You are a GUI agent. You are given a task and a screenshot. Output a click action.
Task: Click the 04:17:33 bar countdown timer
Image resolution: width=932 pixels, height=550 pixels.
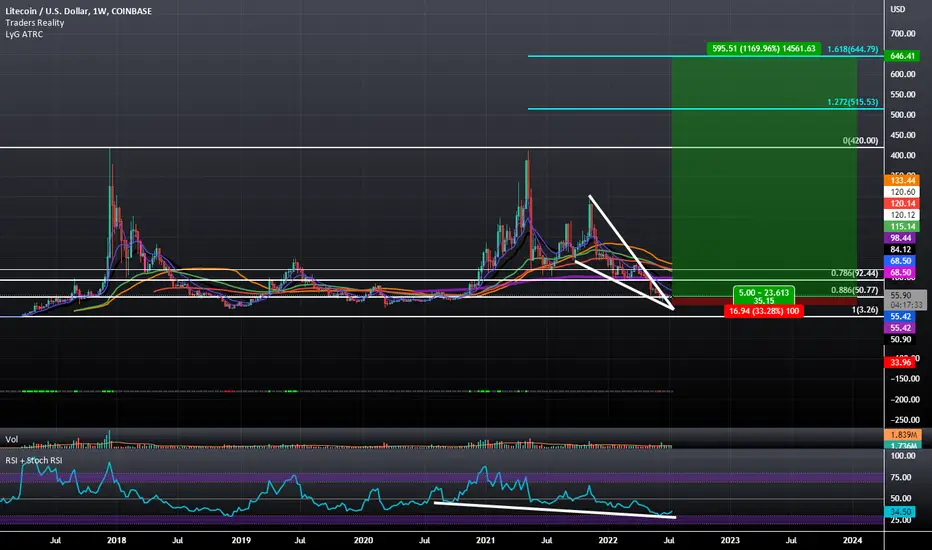coord(905,305)
